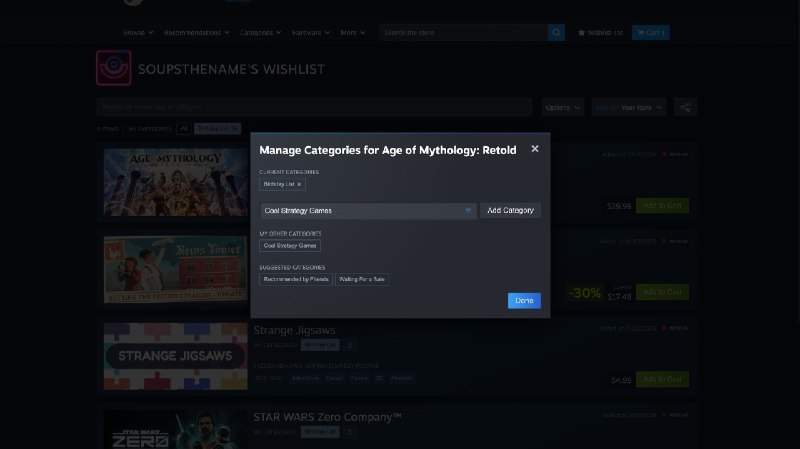The image size is (800, 449).
Task: Click Strange Jigsaws edit categories icon
Action: (349, 345)
